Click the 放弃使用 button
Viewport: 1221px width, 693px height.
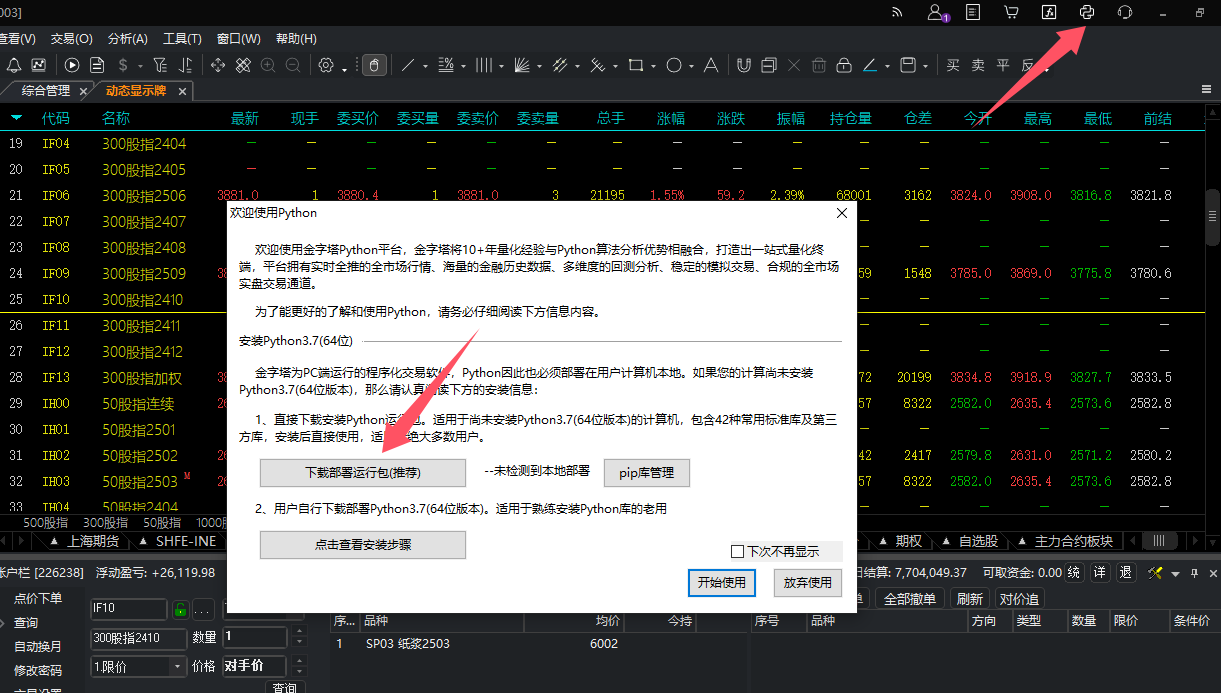(x=807, y=582)
